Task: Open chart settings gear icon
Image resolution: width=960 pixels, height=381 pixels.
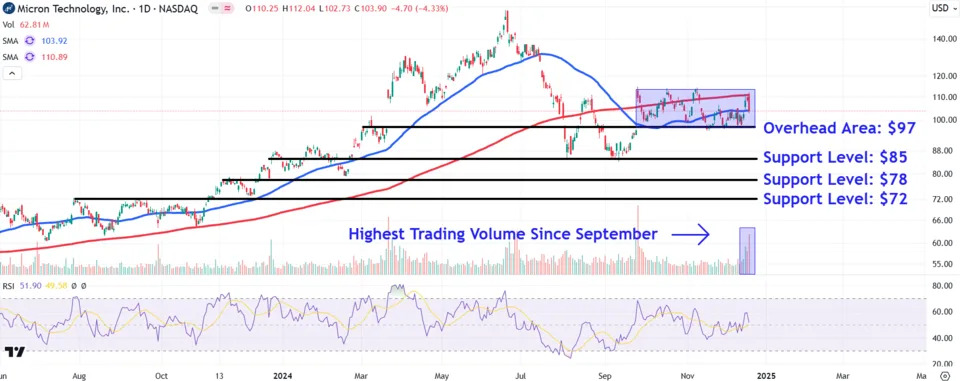Action: coord(944,375)
